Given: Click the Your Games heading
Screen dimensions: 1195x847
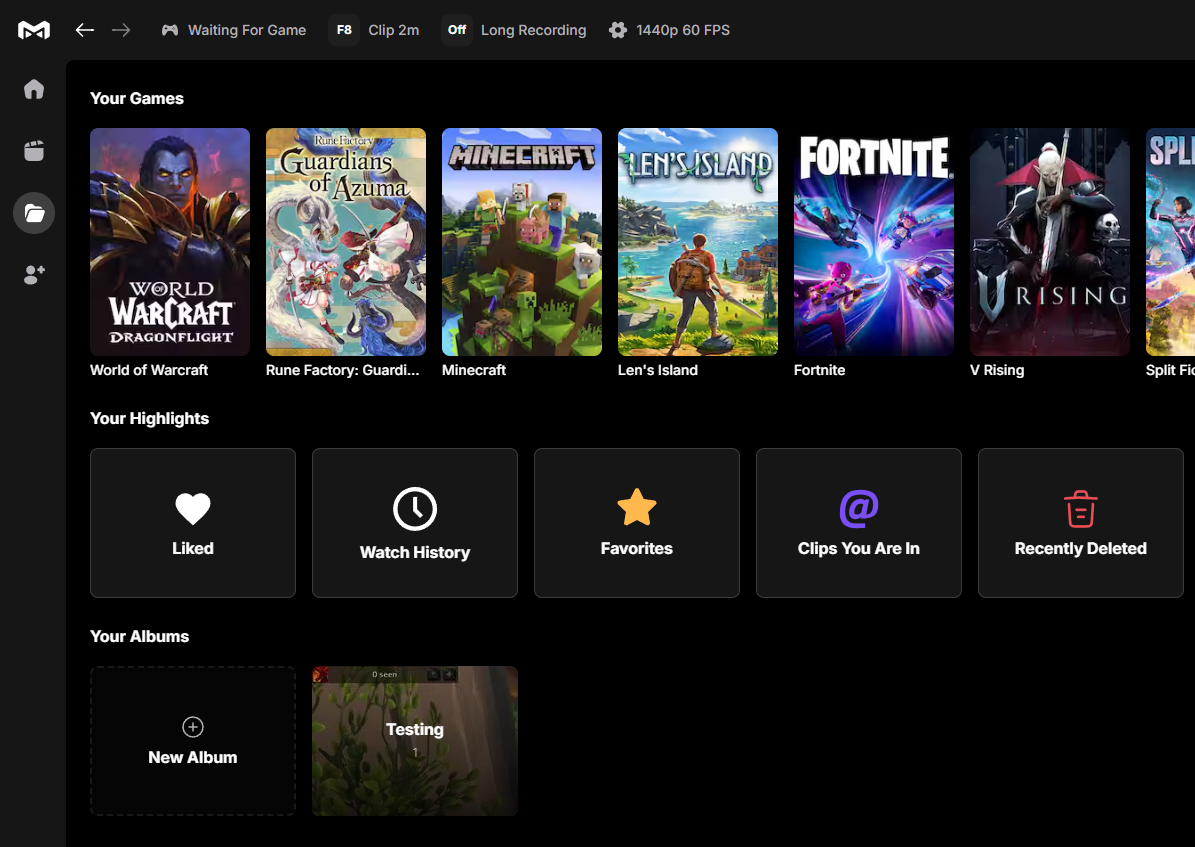Looking at the screenshot, I should [136, 98].
